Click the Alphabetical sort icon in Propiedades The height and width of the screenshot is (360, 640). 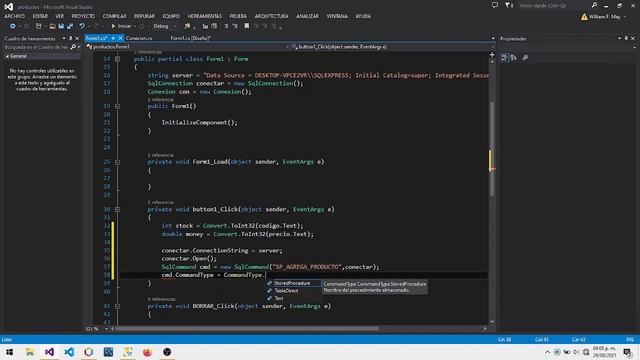click(513, 58)
